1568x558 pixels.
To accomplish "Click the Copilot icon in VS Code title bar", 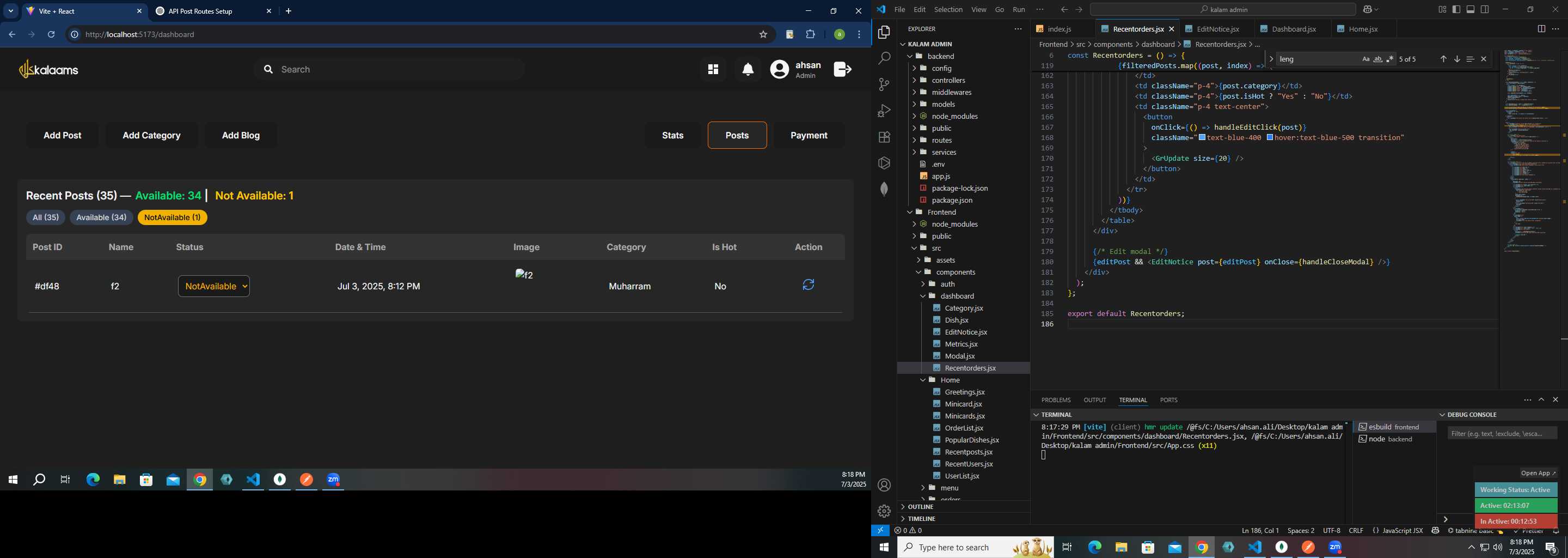I will pos(1367,9).
